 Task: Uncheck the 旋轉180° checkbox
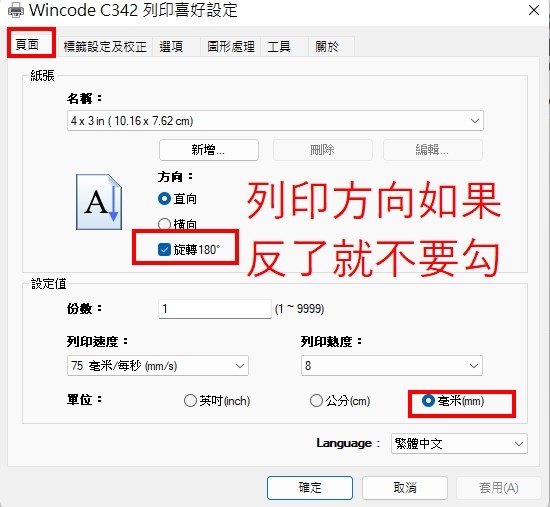point(164,249)
